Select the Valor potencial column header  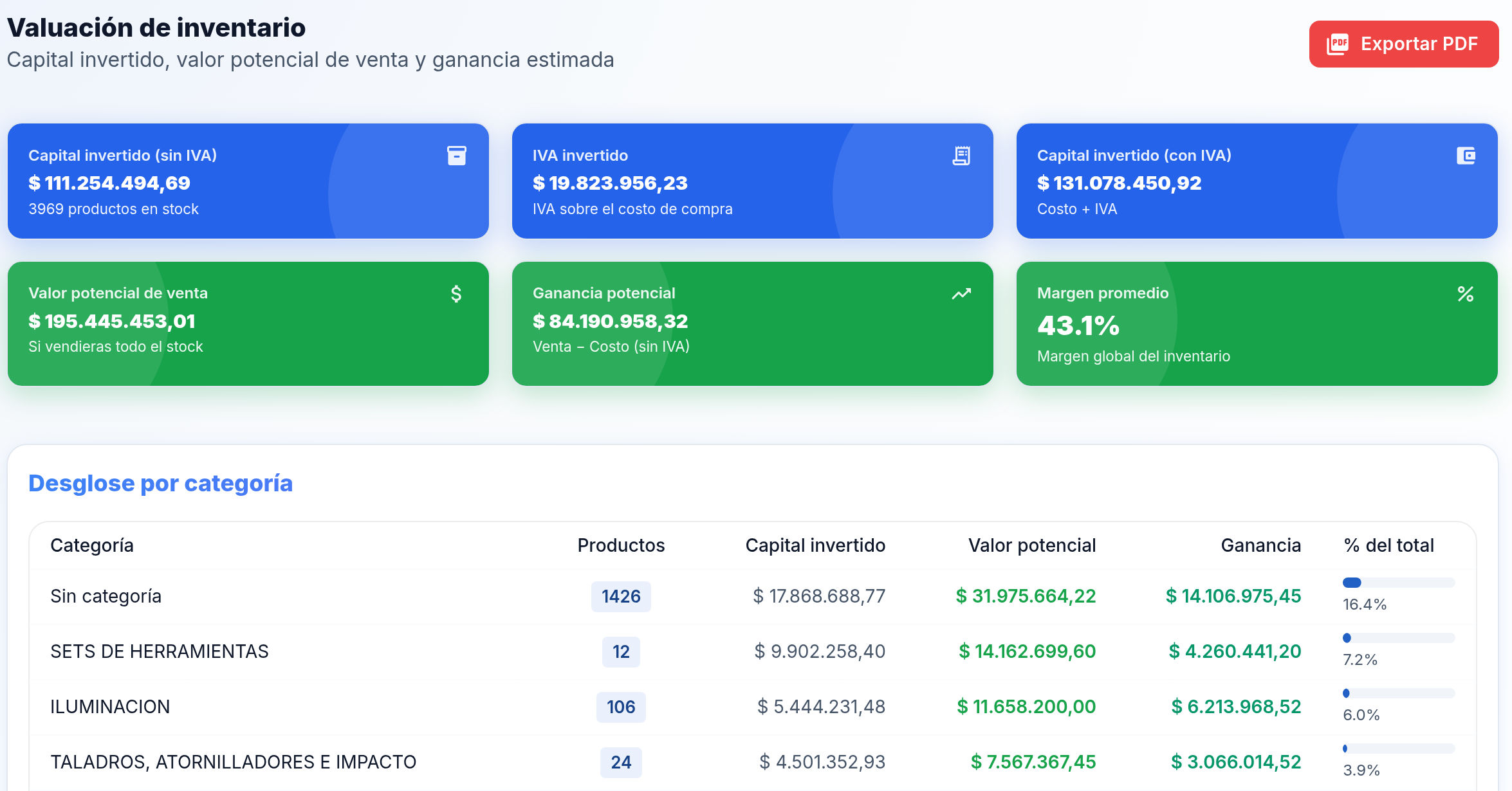point(1032,545)
